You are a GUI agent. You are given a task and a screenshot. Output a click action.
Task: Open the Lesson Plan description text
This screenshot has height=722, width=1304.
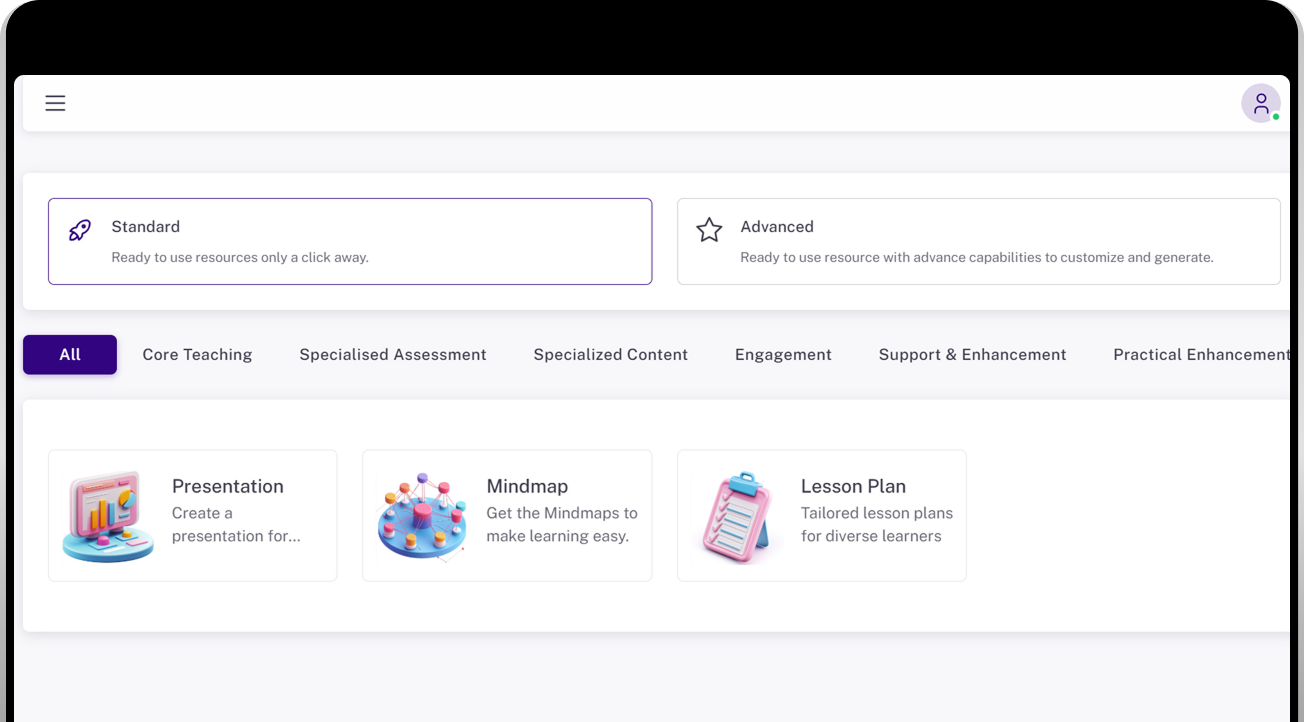[877, 525]
